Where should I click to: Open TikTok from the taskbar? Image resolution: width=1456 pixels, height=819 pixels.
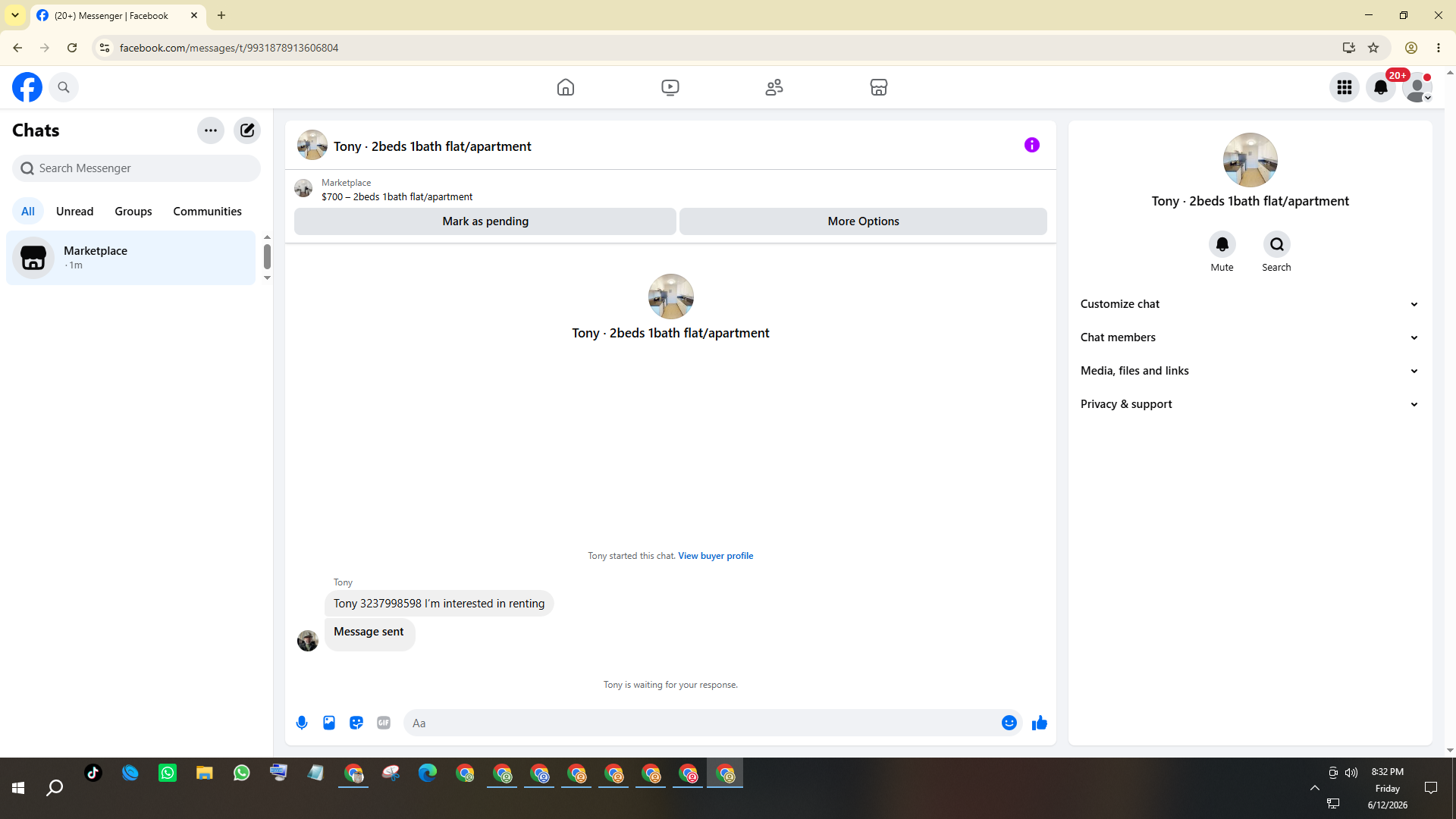coord(93,773)
